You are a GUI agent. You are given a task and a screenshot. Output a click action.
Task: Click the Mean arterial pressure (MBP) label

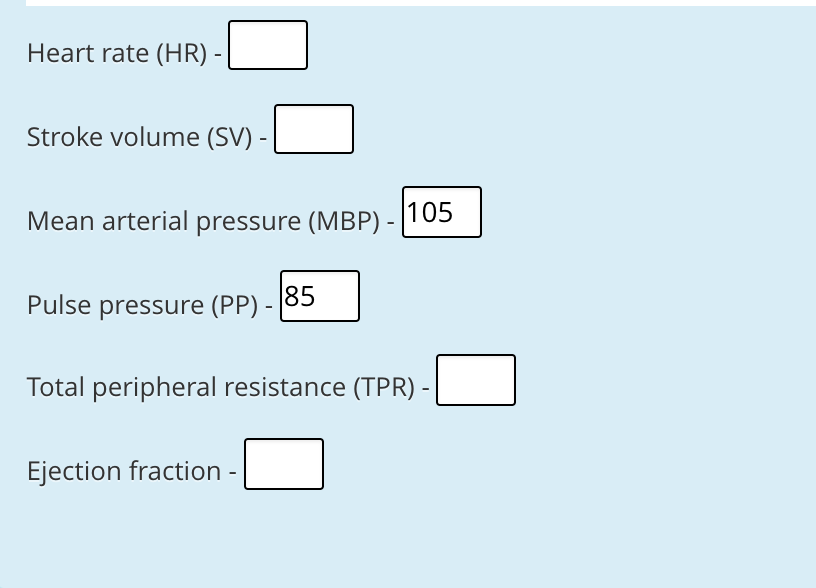point(198,221)
